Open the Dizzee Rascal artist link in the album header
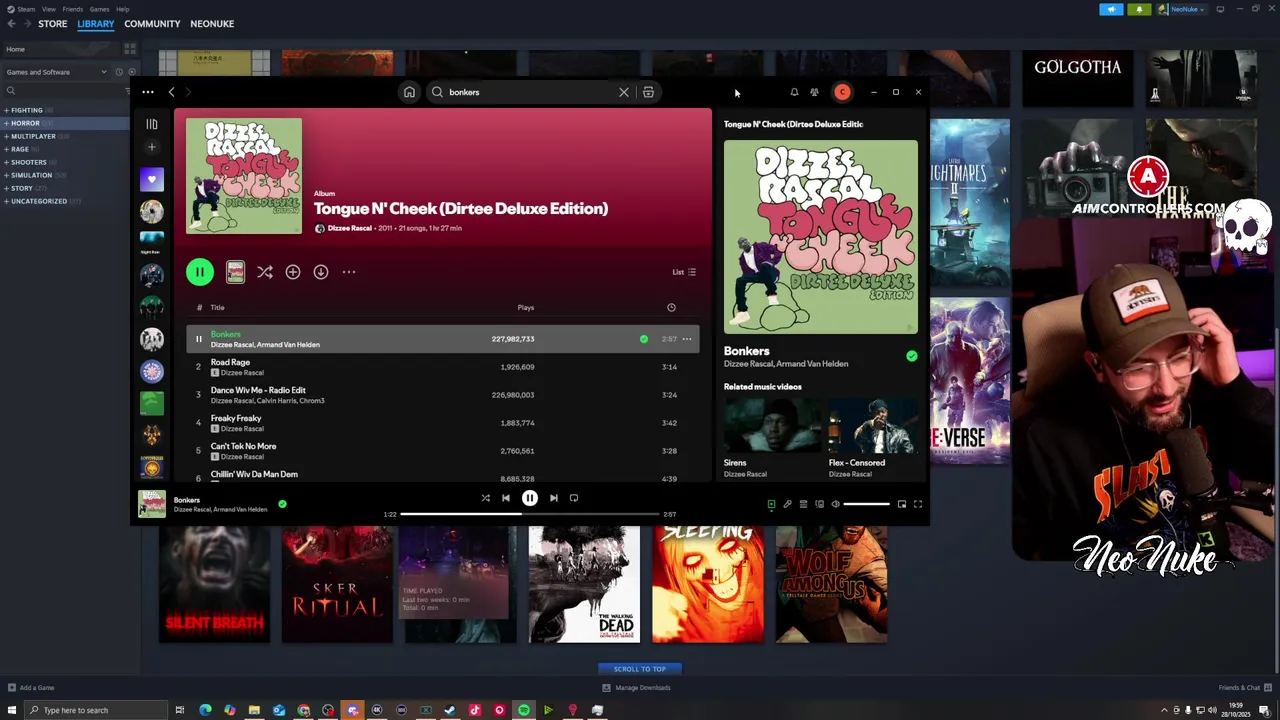 (350, 228)
